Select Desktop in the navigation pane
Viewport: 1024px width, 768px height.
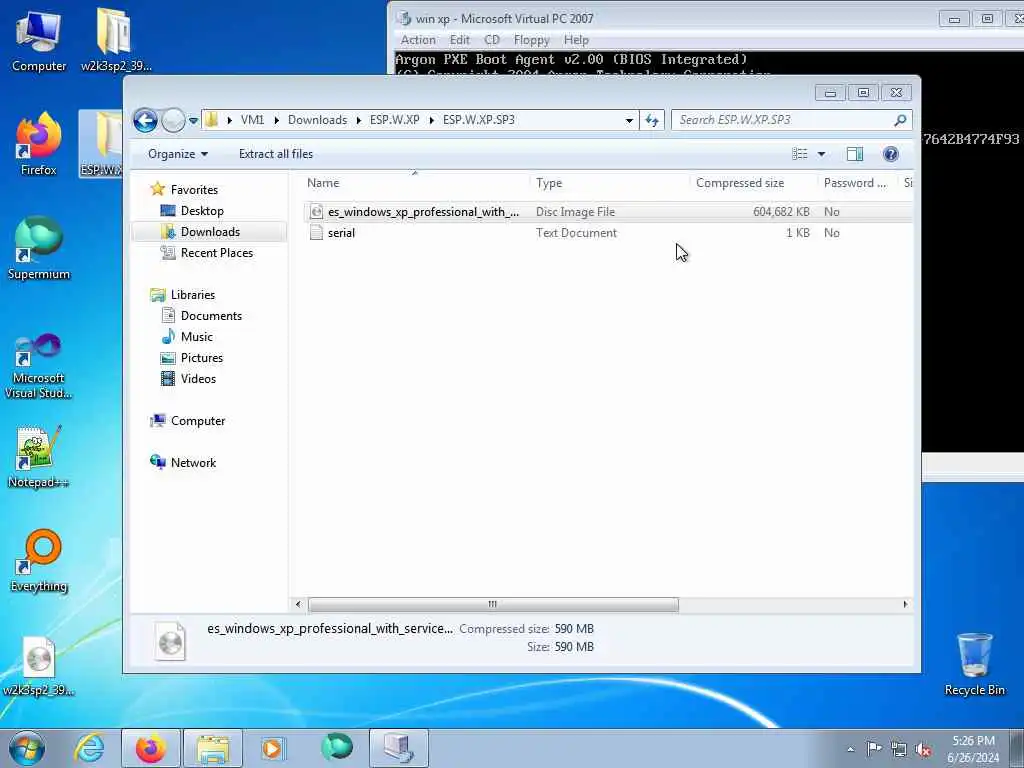[x=202, y=211]
